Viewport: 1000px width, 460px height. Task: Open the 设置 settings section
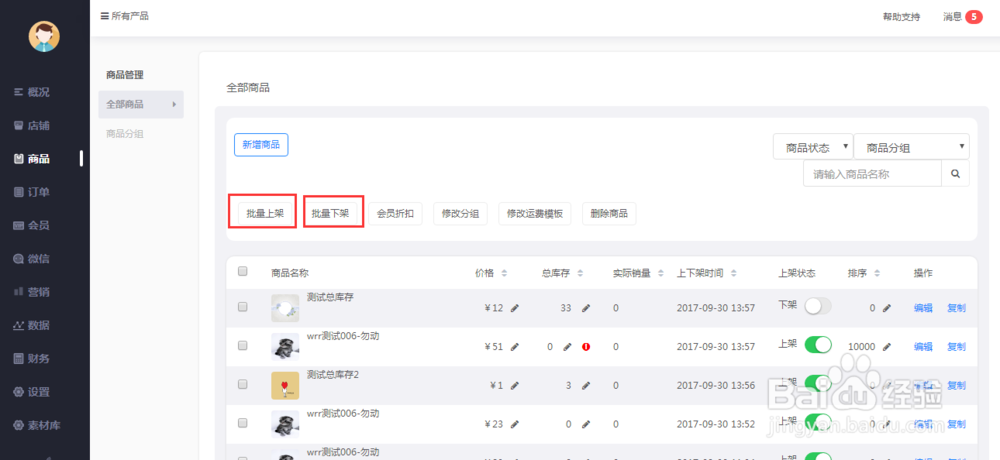(x=32, y=392)
